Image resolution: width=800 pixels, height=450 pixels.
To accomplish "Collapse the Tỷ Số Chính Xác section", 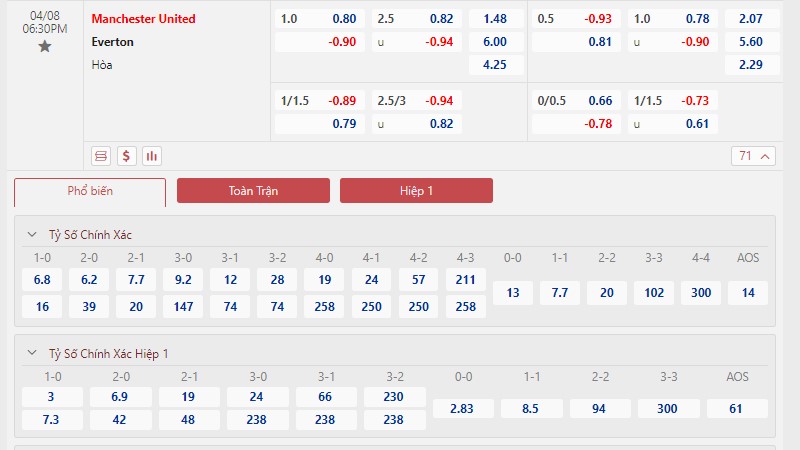I will 32,235.
